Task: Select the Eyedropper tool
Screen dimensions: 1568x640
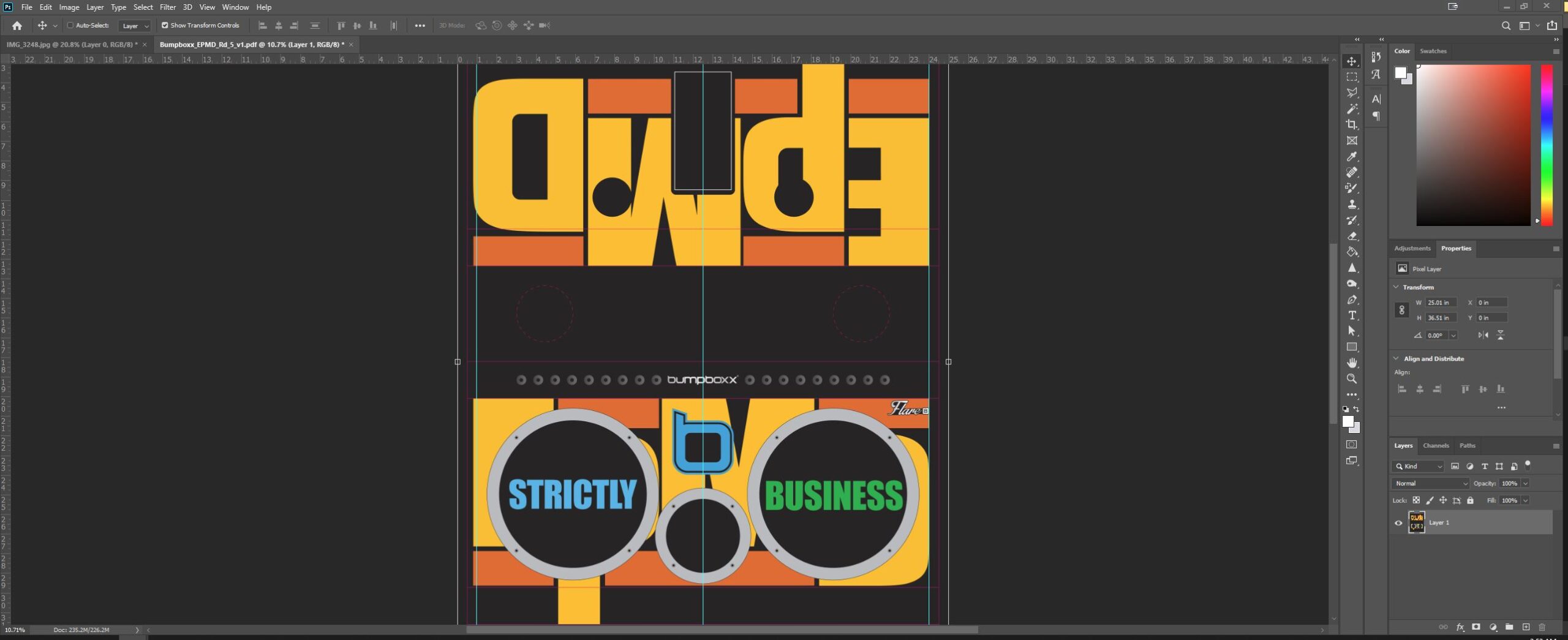Action: pos(1351,156)
